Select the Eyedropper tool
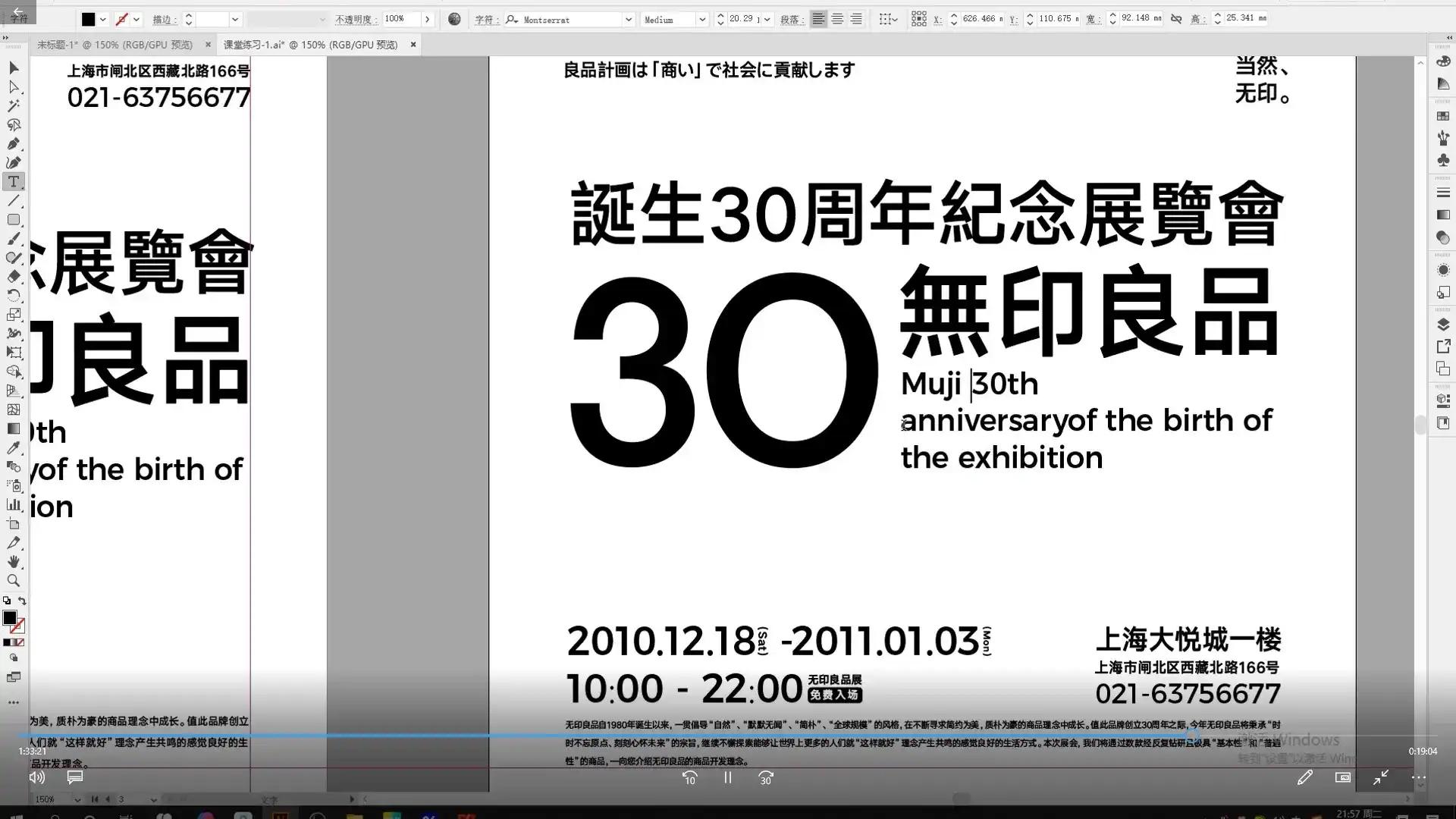Image resolution: width=1456 pixels, height=819 pixels. click(x=14, y=448)
